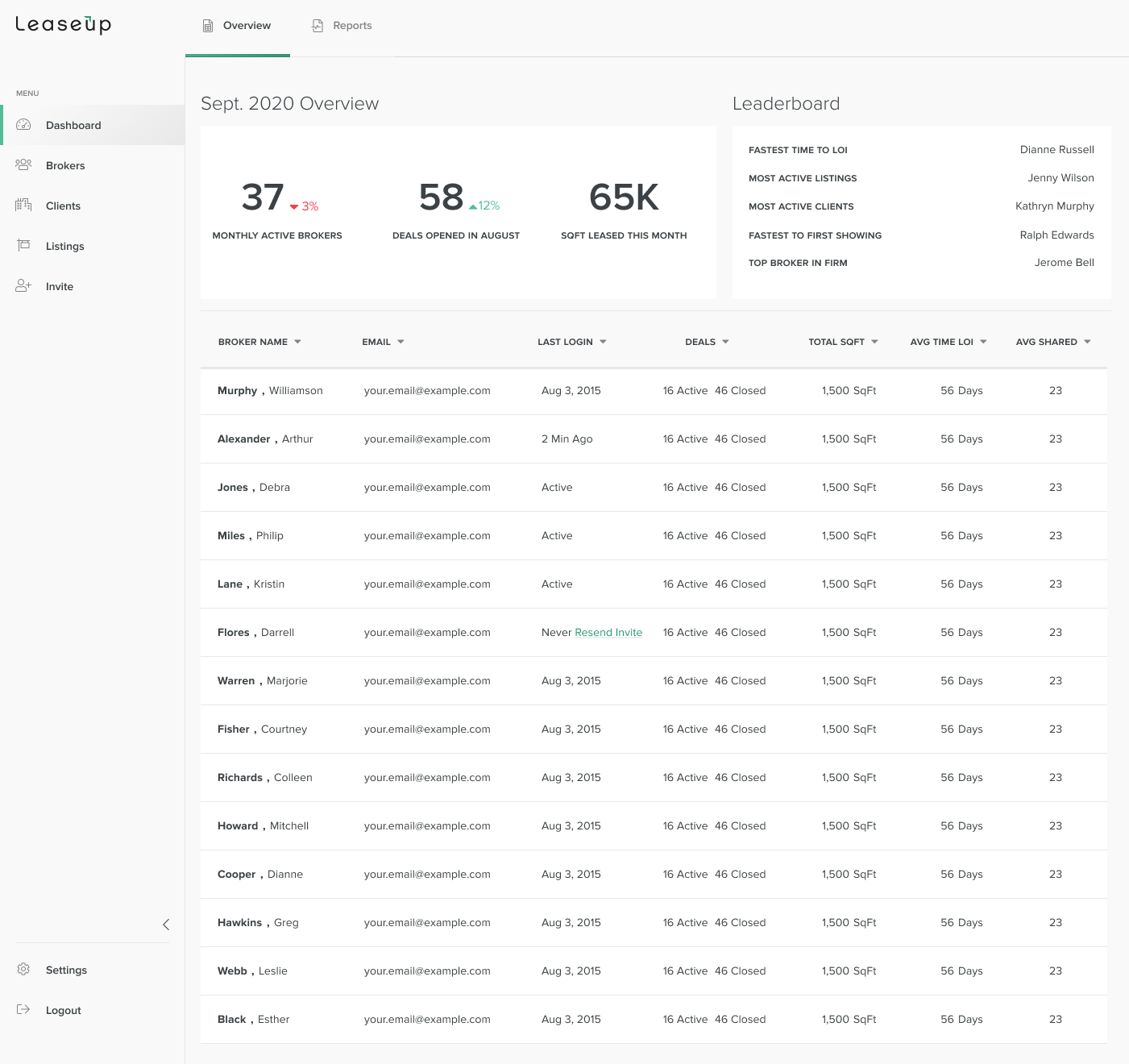This screenshot has height=1064, width=1129.
Task: Click the Logout arrow icon
Action: click(x=23, y=1009)
